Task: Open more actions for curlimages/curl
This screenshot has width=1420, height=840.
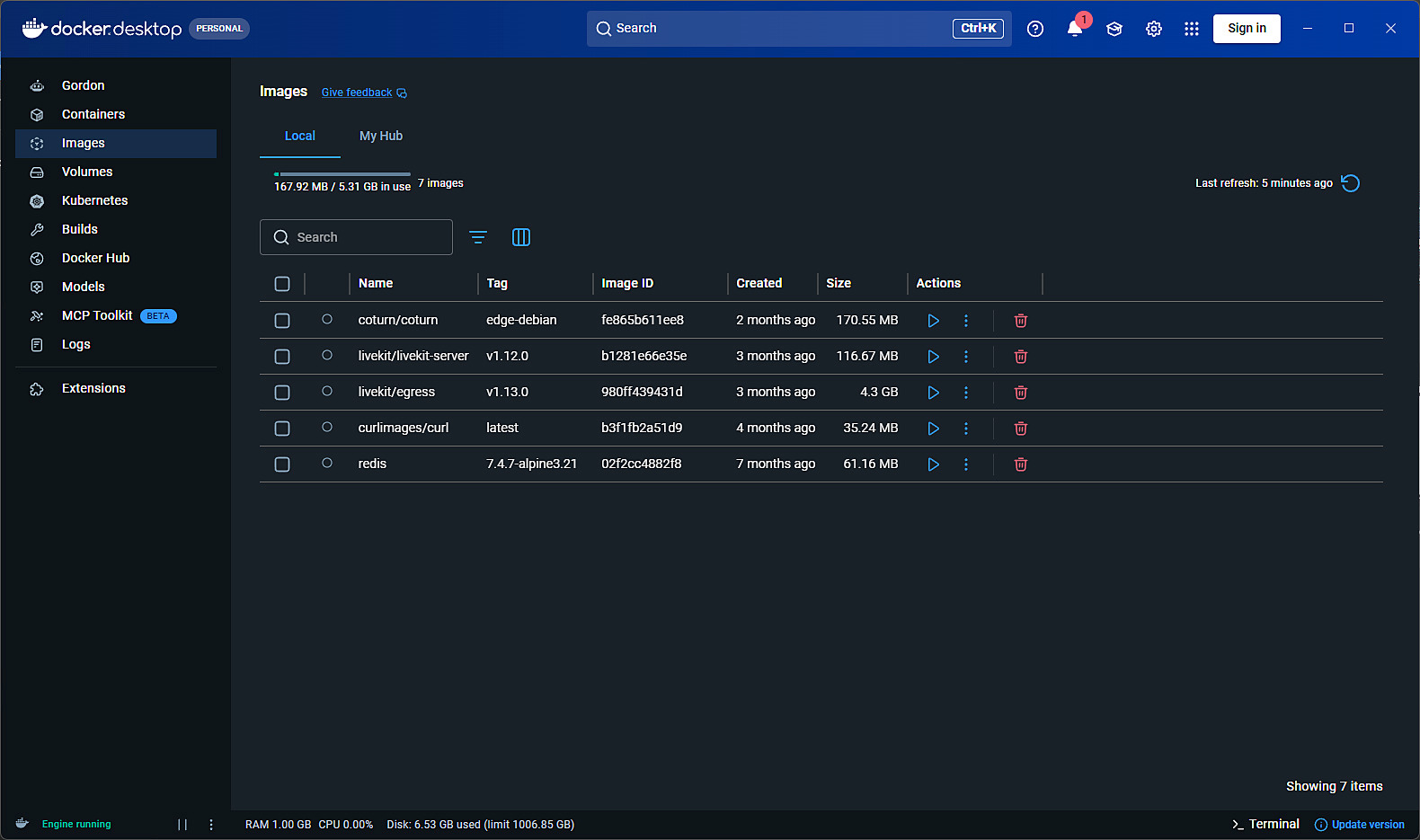Action: [966, 429]
